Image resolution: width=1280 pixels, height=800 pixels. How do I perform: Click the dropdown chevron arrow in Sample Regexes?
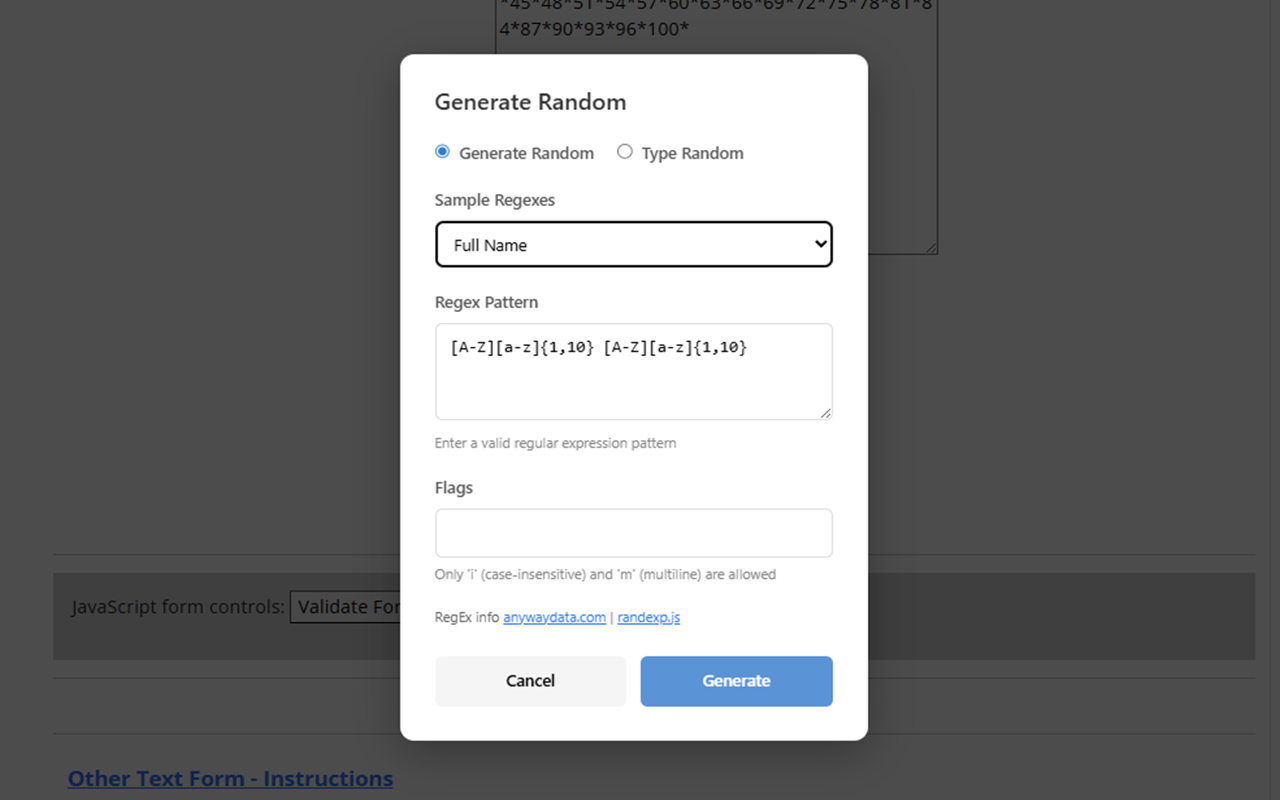click(x=820, y=244)
